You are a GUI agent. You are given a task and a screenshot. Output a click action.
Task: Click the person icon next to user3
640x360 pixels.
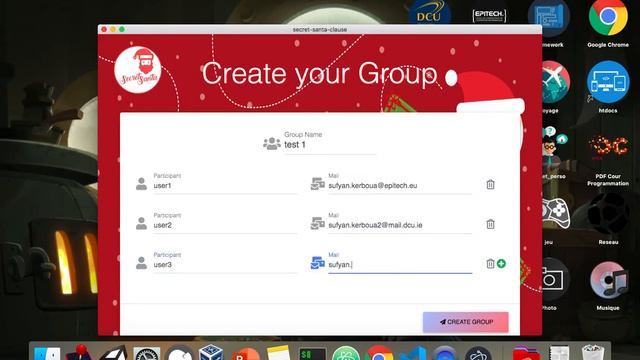[x=141, y=263]
